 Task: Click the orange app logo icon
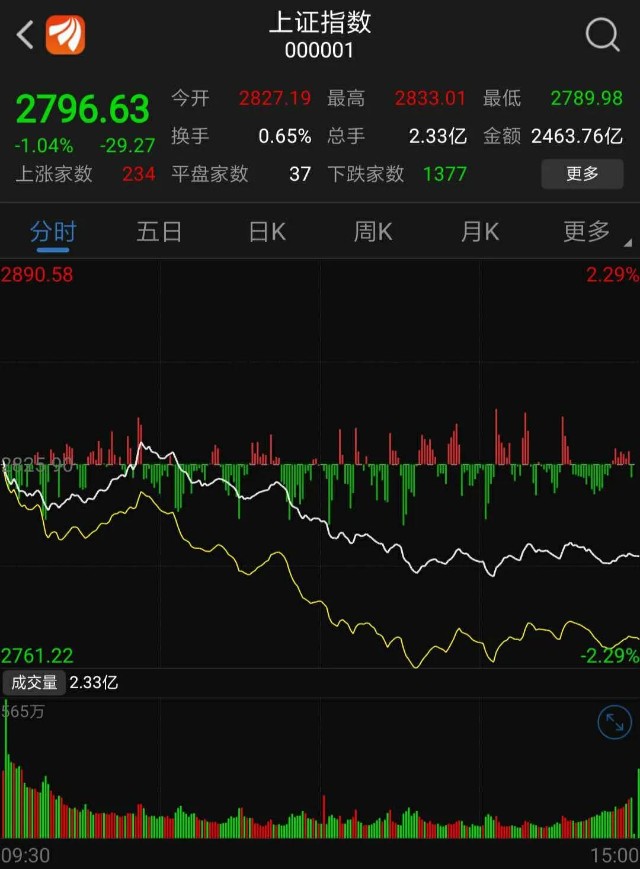66,36
